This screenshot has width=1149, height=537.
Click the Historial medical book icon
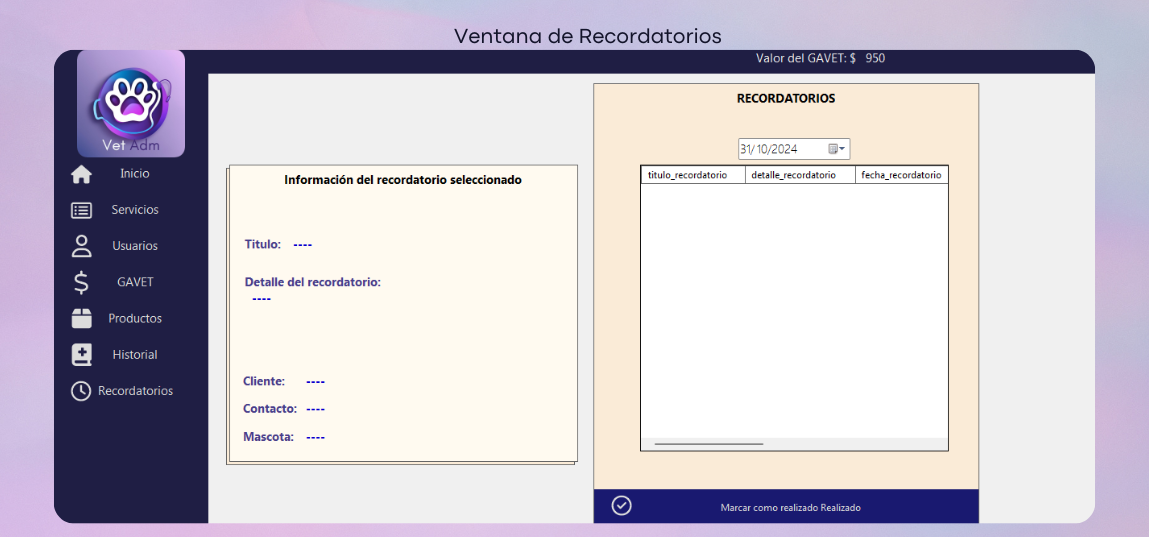81,355
